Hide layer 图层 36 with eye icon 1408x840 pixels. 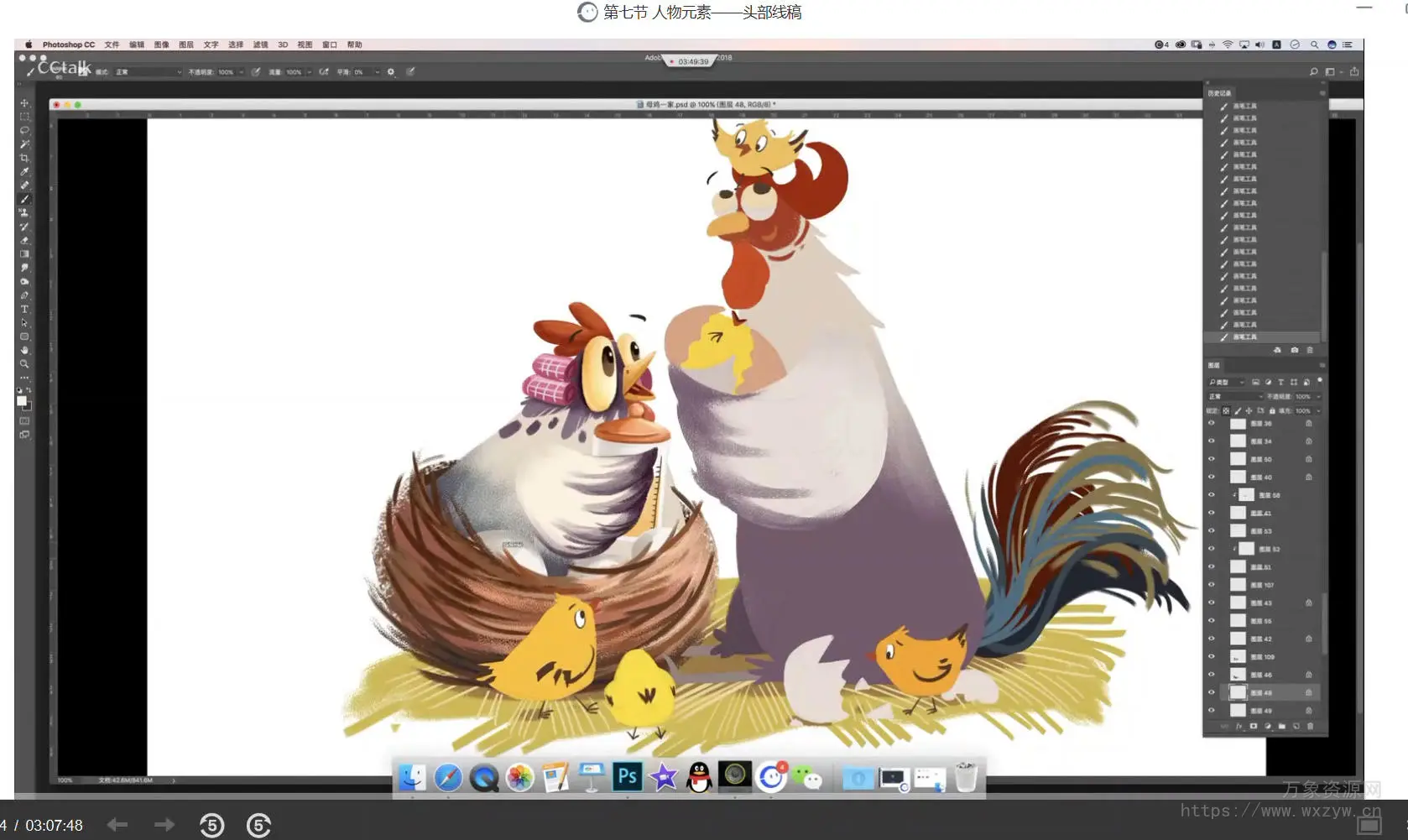tap(1211, 424)
